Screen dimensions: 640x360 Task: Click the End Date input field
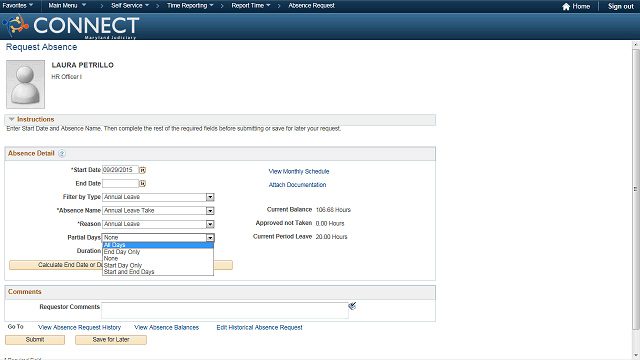click(x=120, y=184)
